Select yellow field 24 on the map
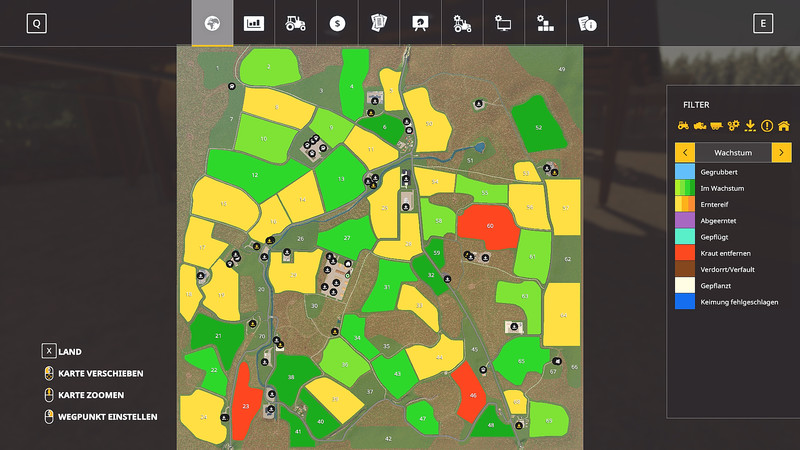 pos(203,417)
